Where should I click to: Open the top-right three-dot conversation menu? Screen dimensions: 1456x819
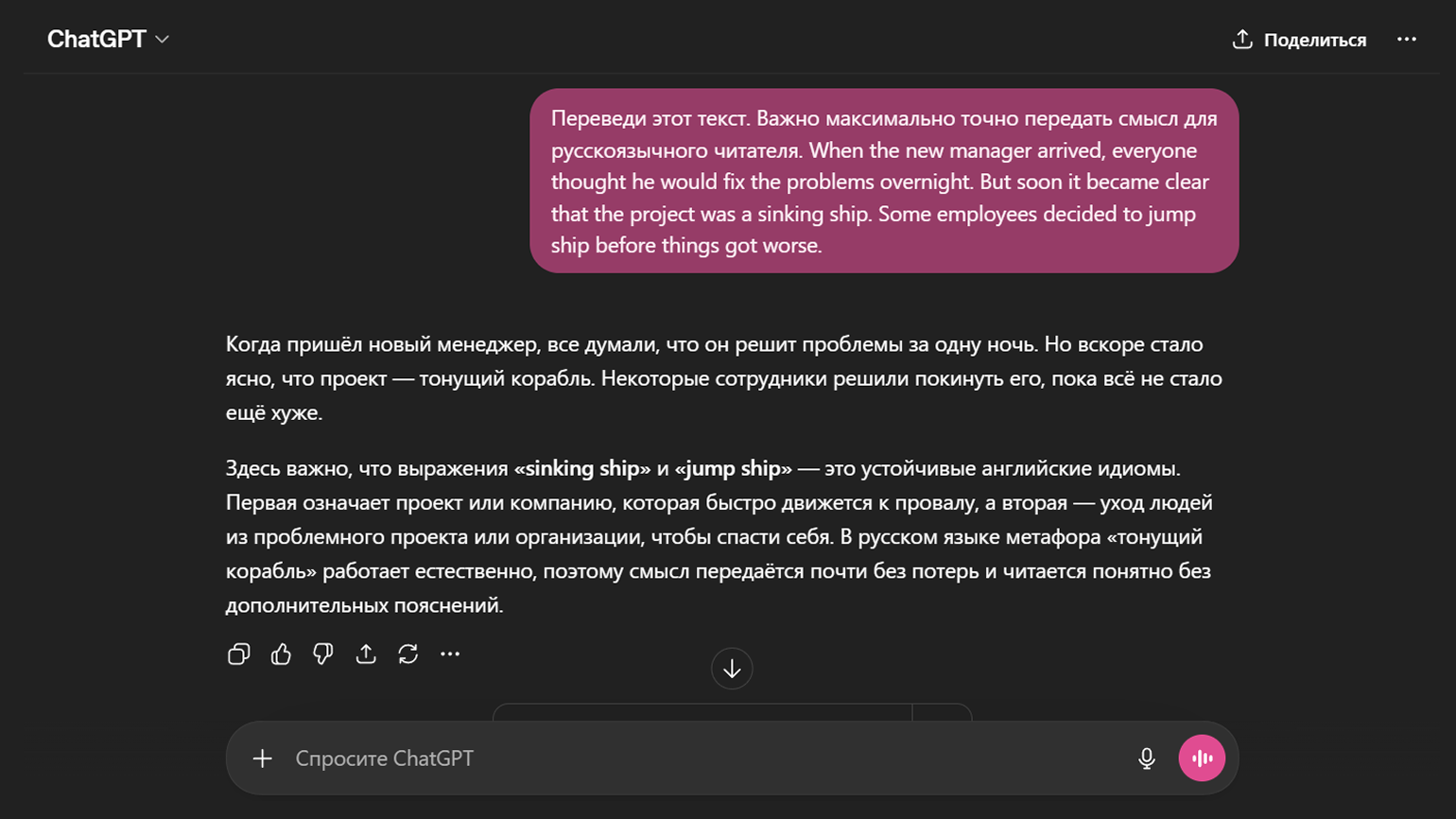[x=1407, y=40]
